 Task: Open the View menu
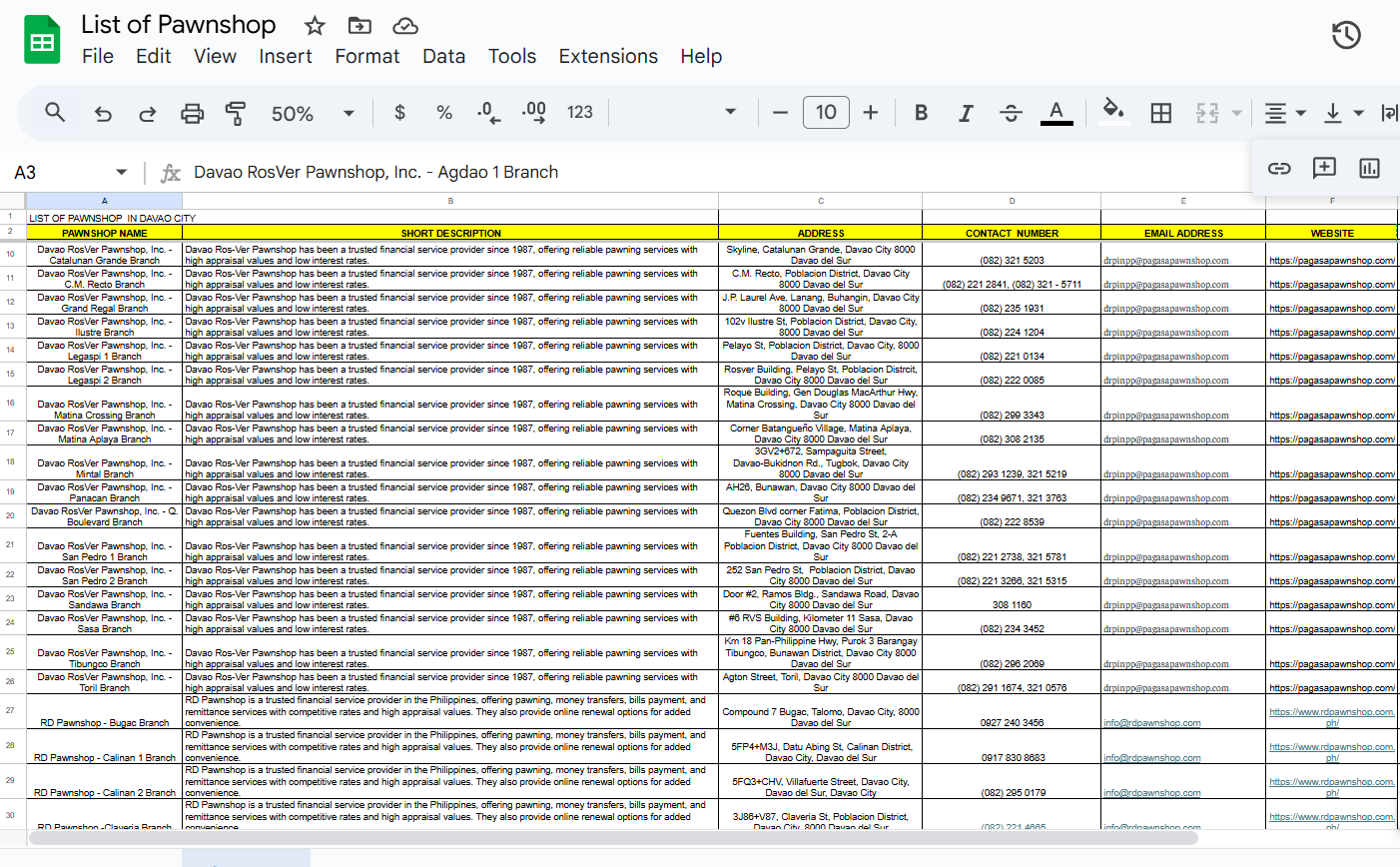215,56
